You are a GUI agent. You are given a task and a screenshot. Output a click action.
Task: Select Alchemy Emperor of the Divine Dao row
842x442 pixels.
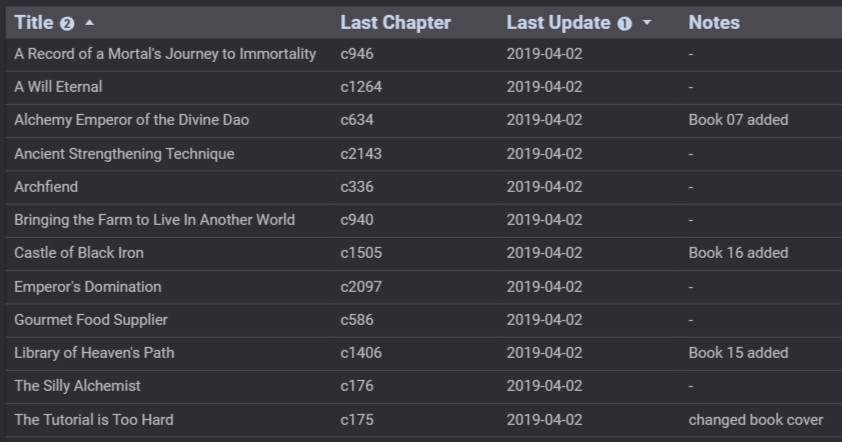pos(424,120)
